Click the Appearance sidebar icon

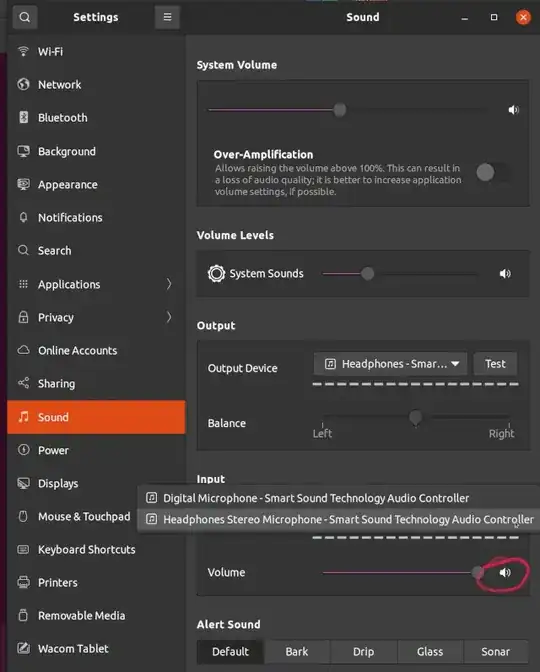[x=23, y=184]
